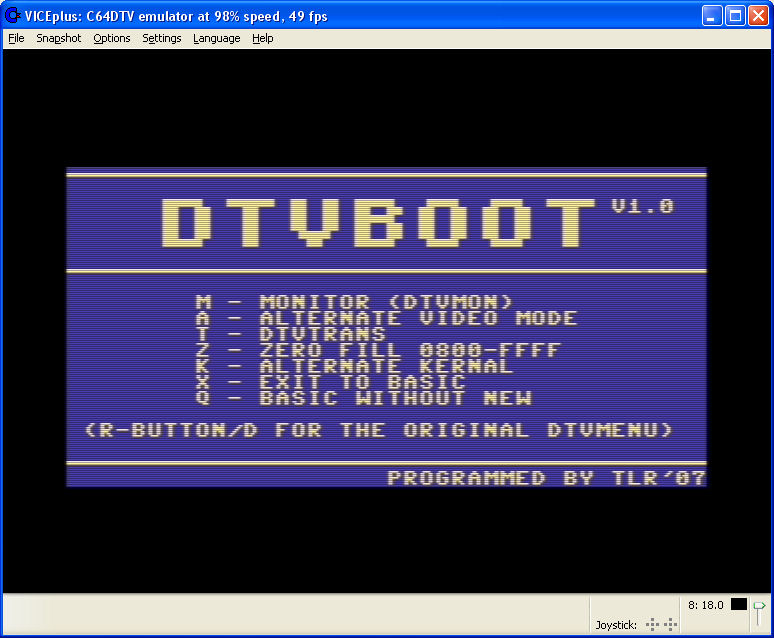
Task: Click the V1.0 version label
Action: tap(643, 206)
